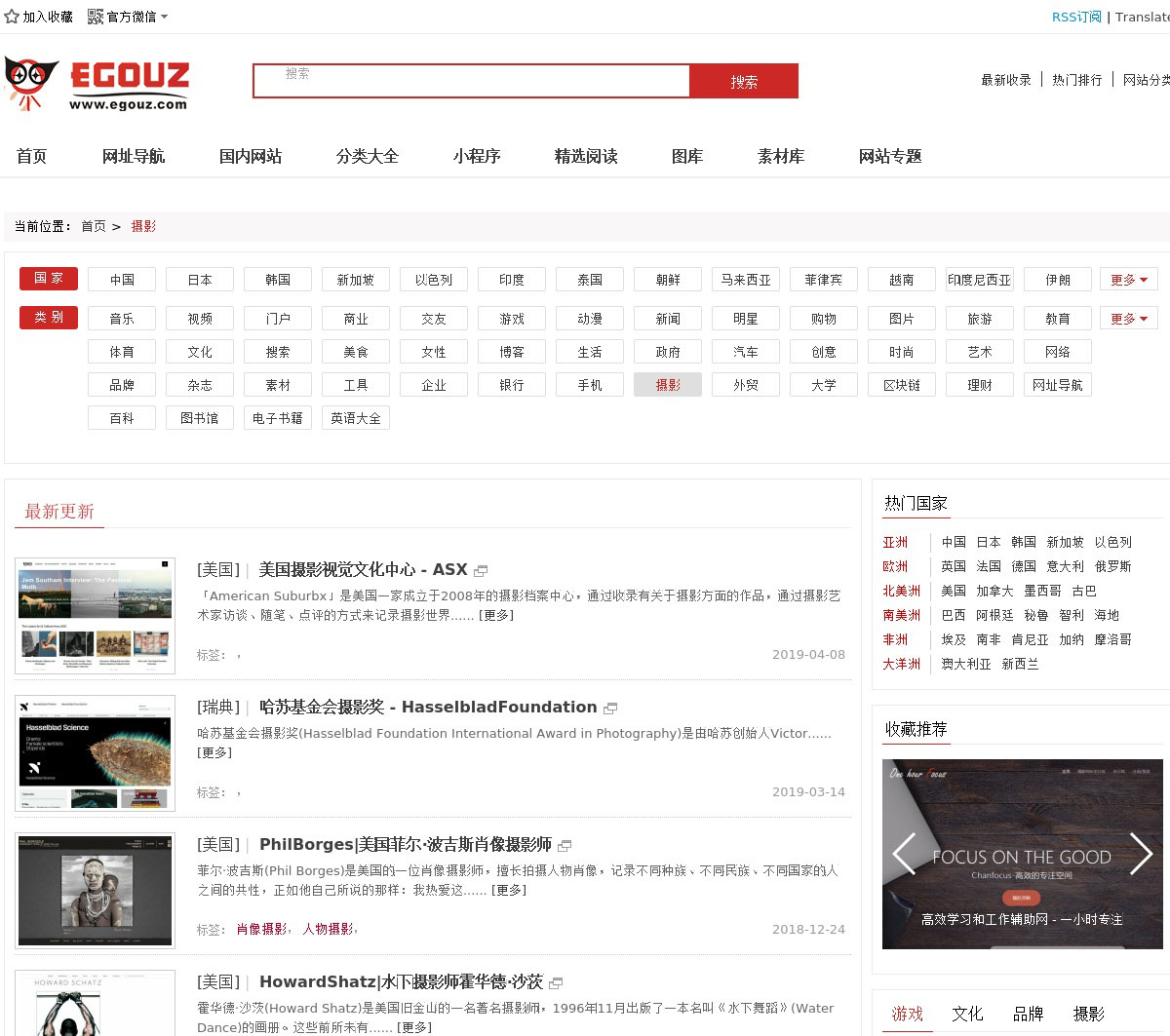The width and height of the screenshot is (1170, 1036).
Task: Filter by country 马来西亚
Action: pos(746,280)
